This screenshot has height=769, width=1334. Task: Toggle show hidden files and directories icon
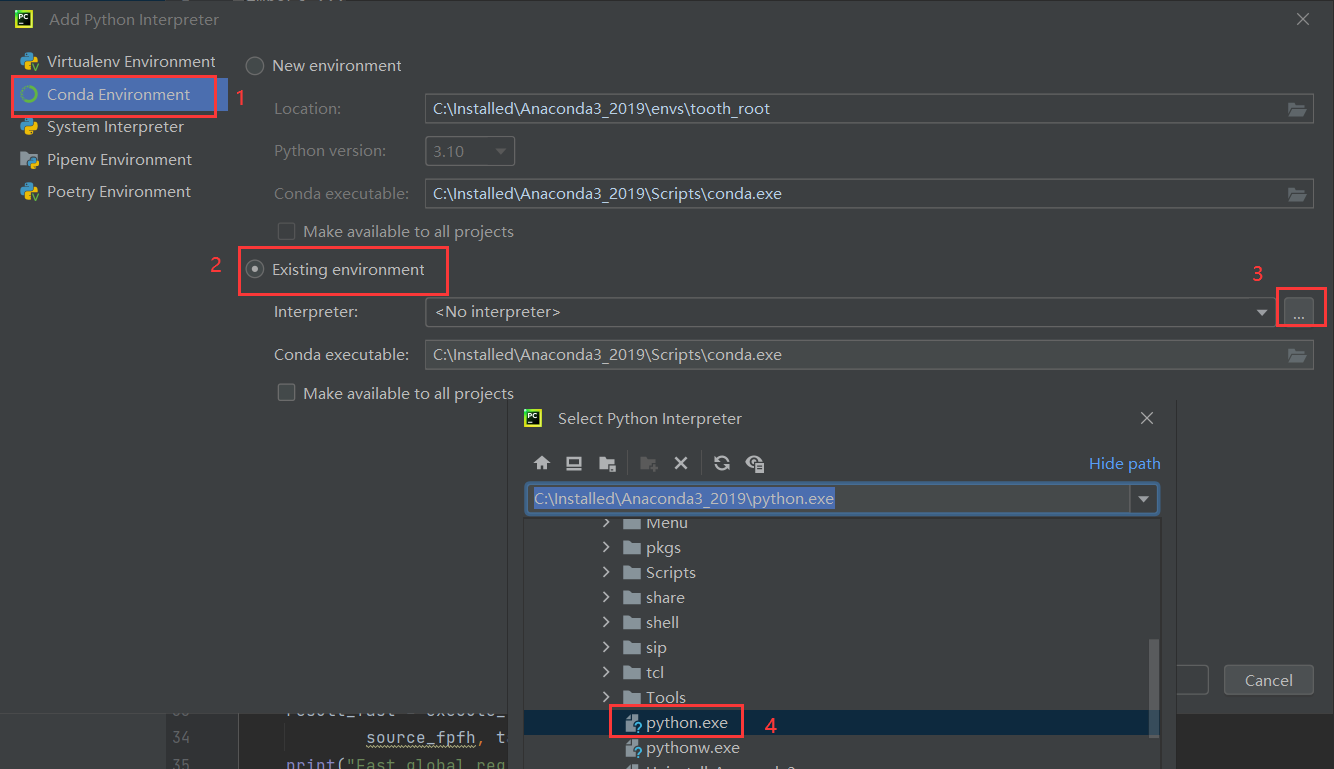point(755,463)
